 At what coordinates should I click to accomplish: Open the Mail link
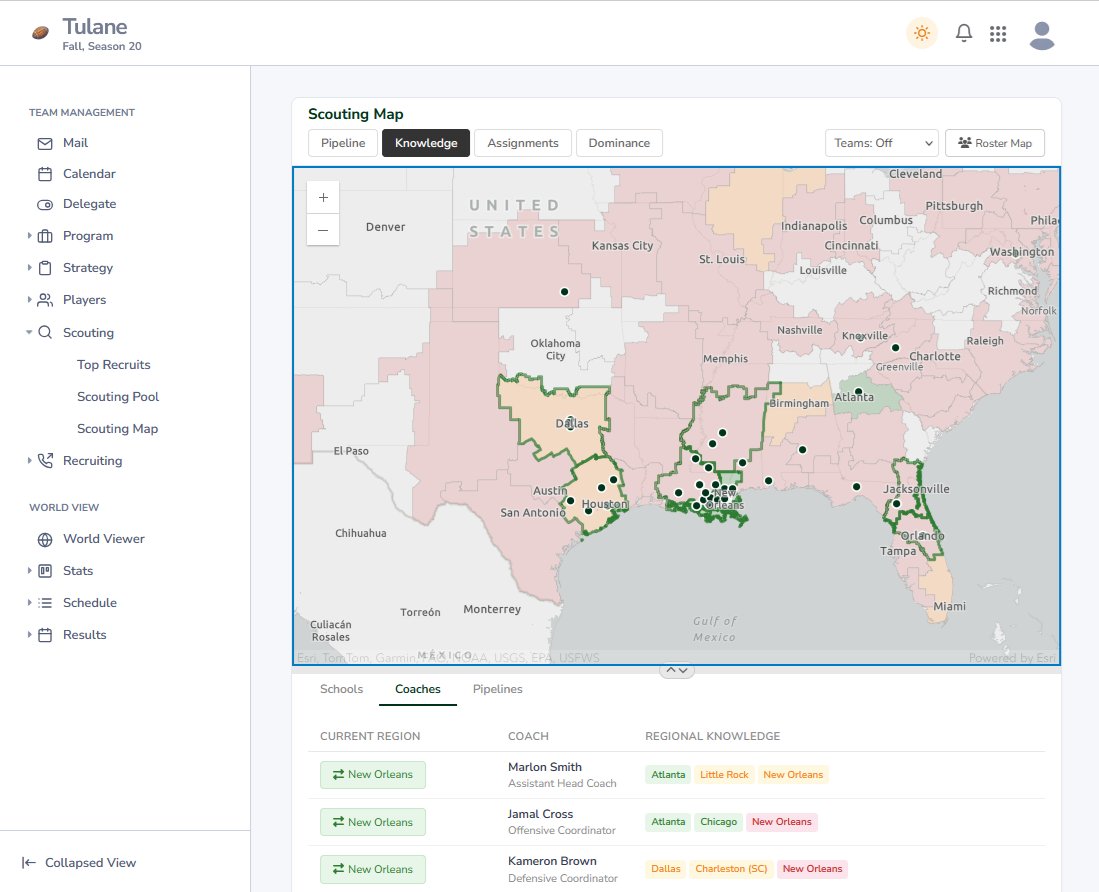(75, 143)
